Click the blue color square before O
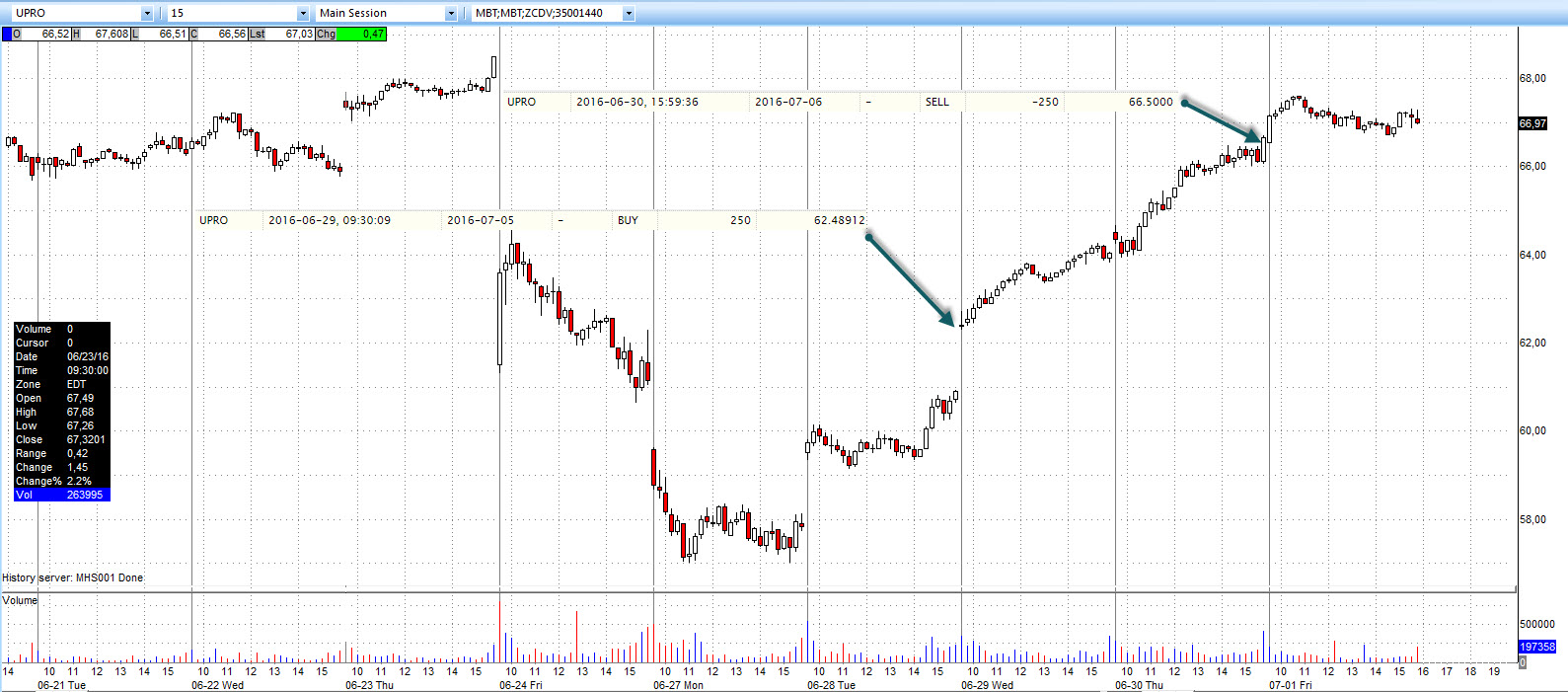The height and width of the screenshot is (692, 1568). (x=6, y=34)
